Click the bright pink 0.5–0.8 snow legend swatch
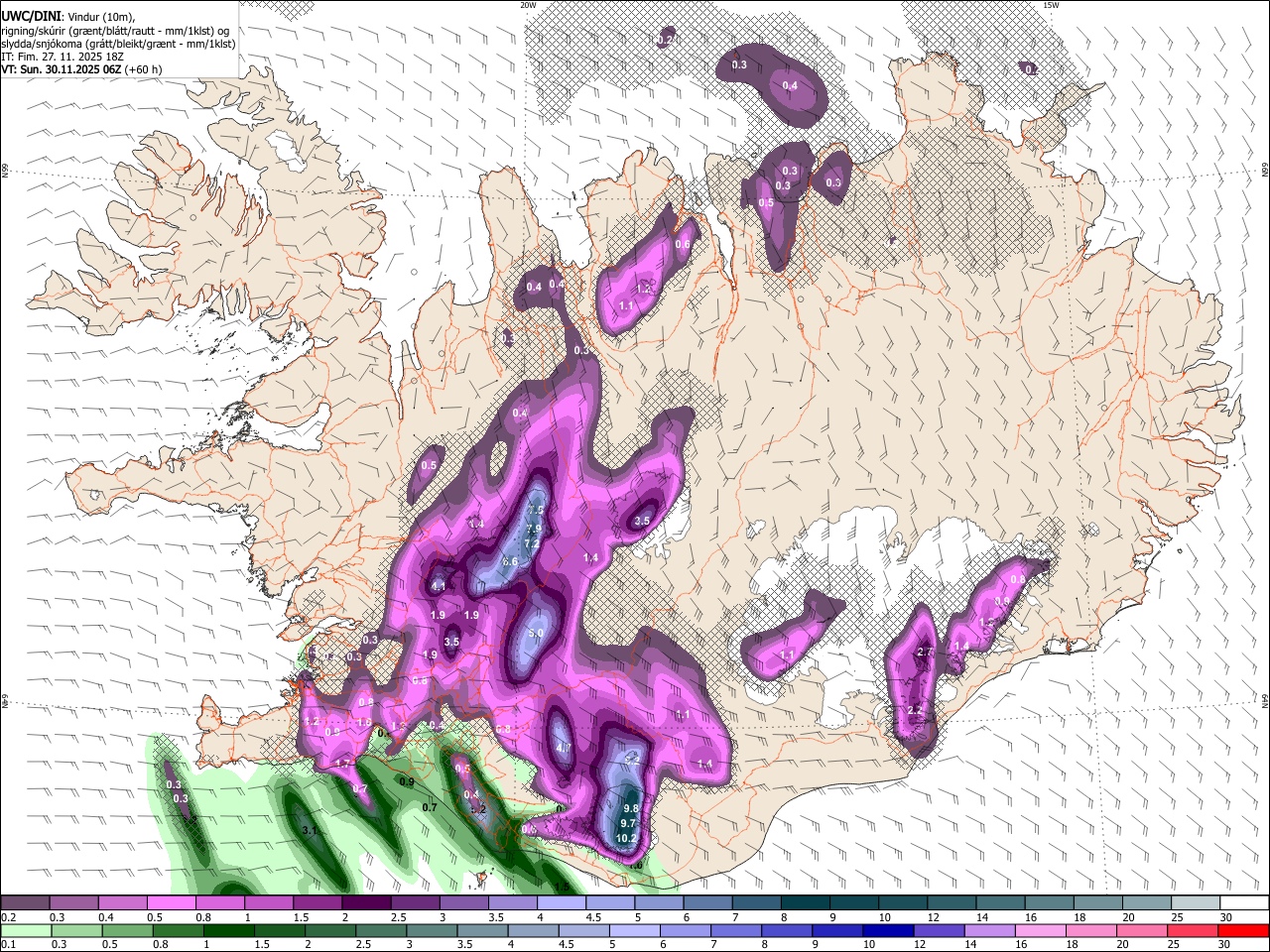The image size is (1270, 952). pos(171,902)
